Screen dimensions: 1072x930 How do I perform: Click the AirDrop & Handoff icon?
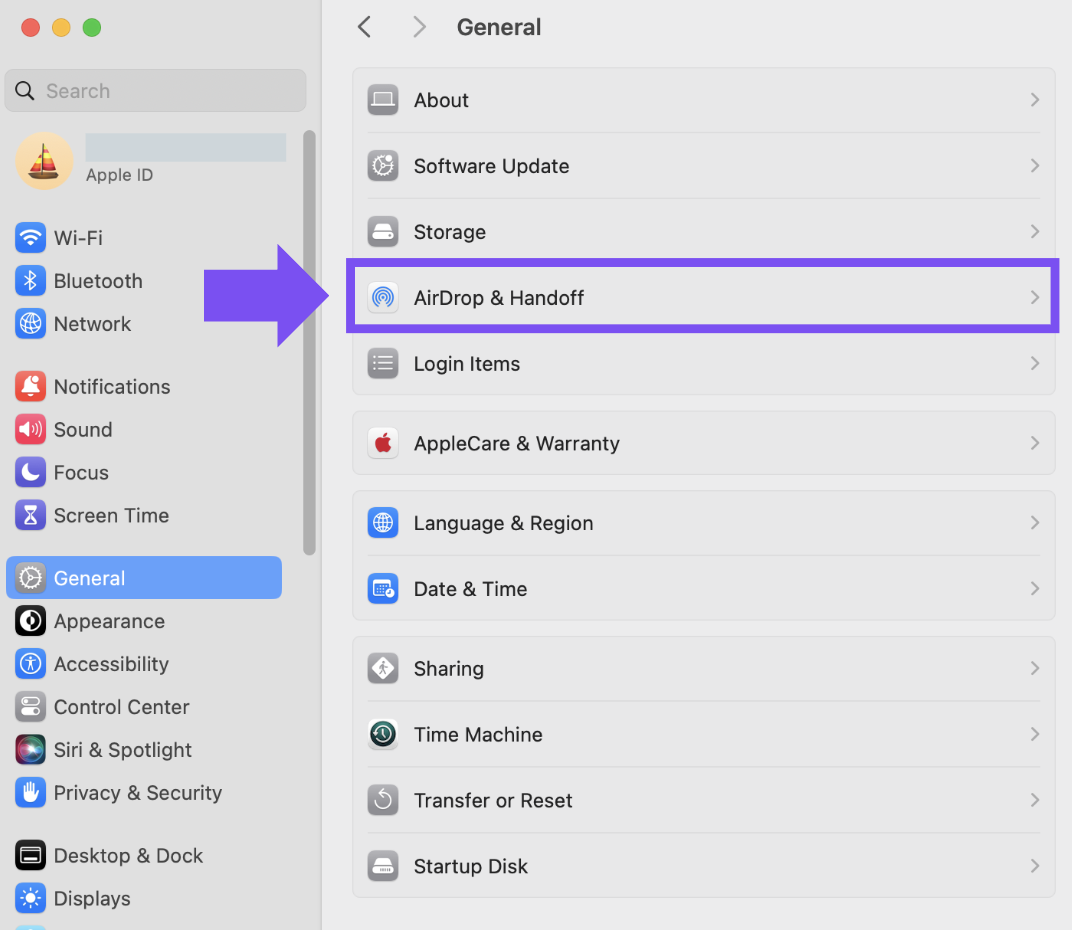click(383, 297)
